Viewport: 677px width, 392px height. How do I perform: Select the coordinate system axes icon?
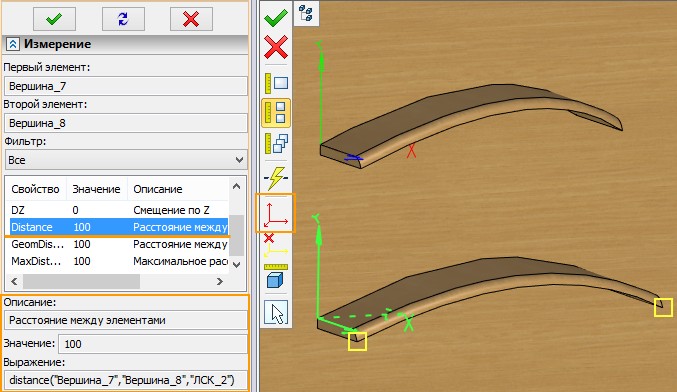click(276, 214)
